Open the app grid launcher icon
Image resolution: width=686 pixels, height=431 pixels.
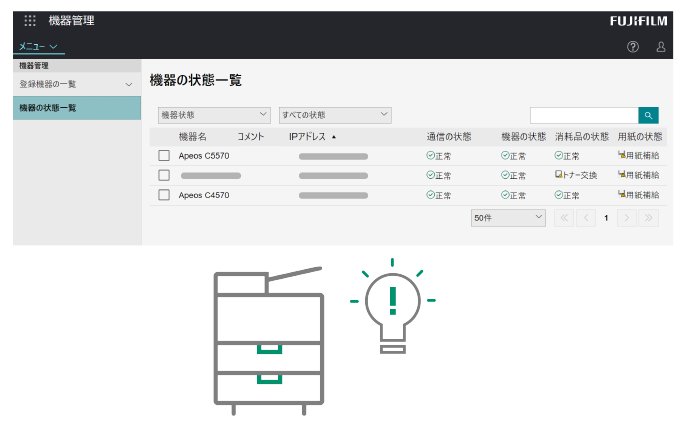pos(30,21)
